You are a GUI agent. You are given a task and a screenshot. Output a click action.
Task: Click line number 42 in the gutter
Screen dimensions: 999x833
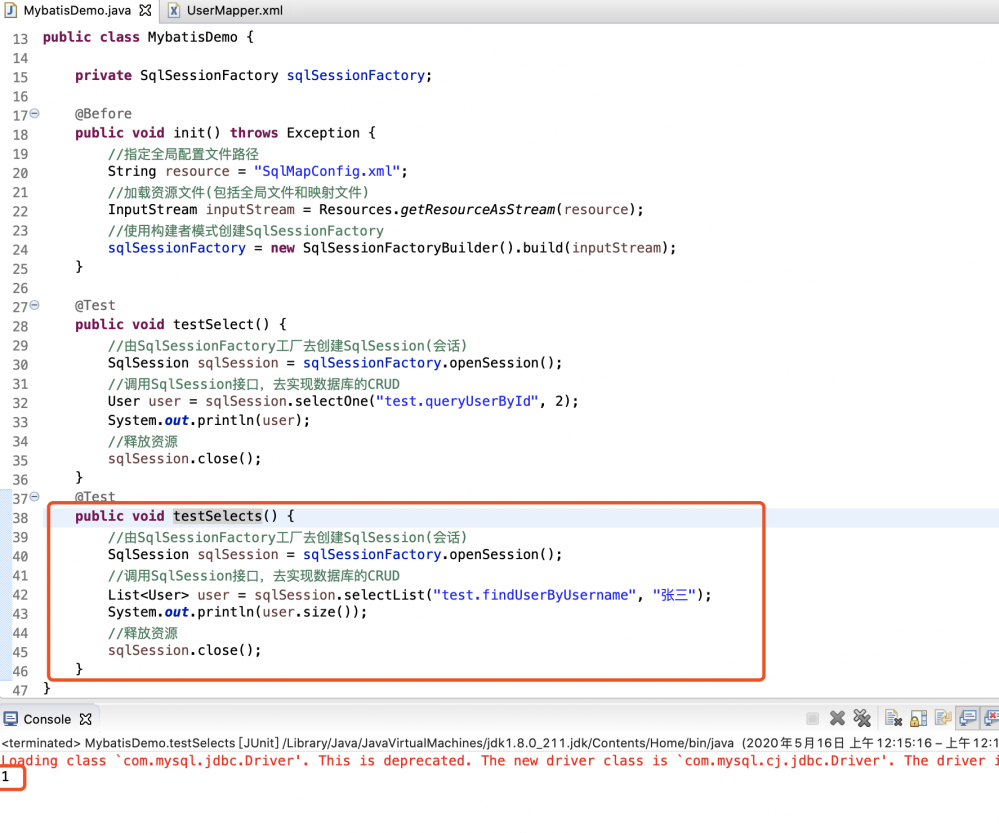(x=20, y=595)
